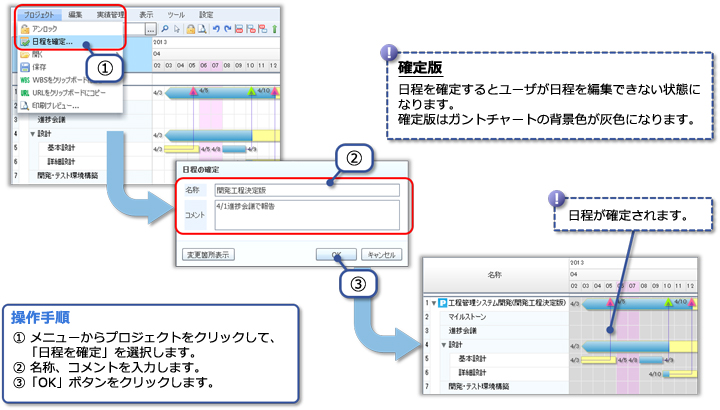Collapse the 設計 group in the confirmed chart
Image resolution: width=720 pixels, height=410 pixels.
pos(443,344)
